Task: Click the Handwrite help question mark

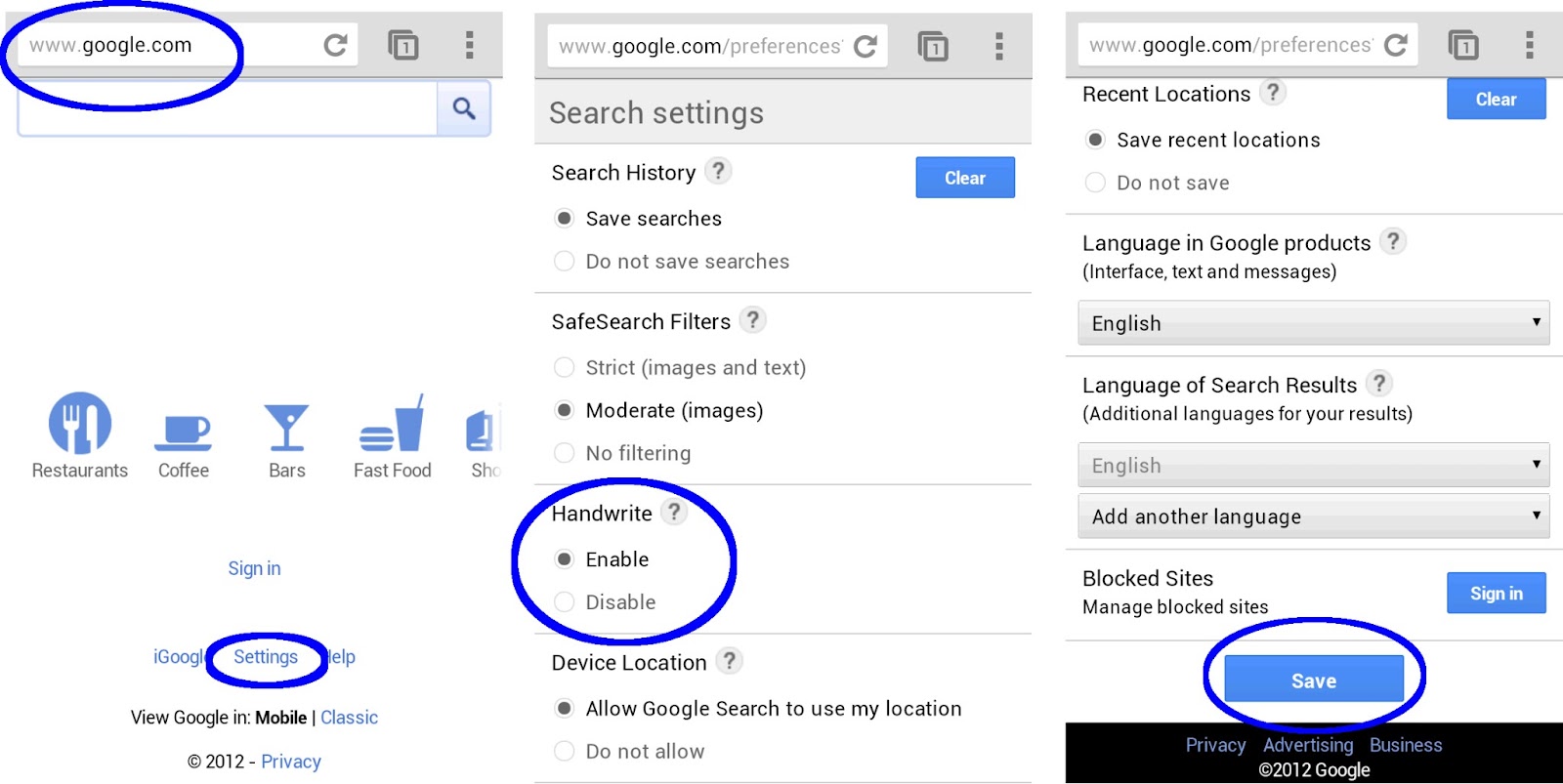Action: 674,512
